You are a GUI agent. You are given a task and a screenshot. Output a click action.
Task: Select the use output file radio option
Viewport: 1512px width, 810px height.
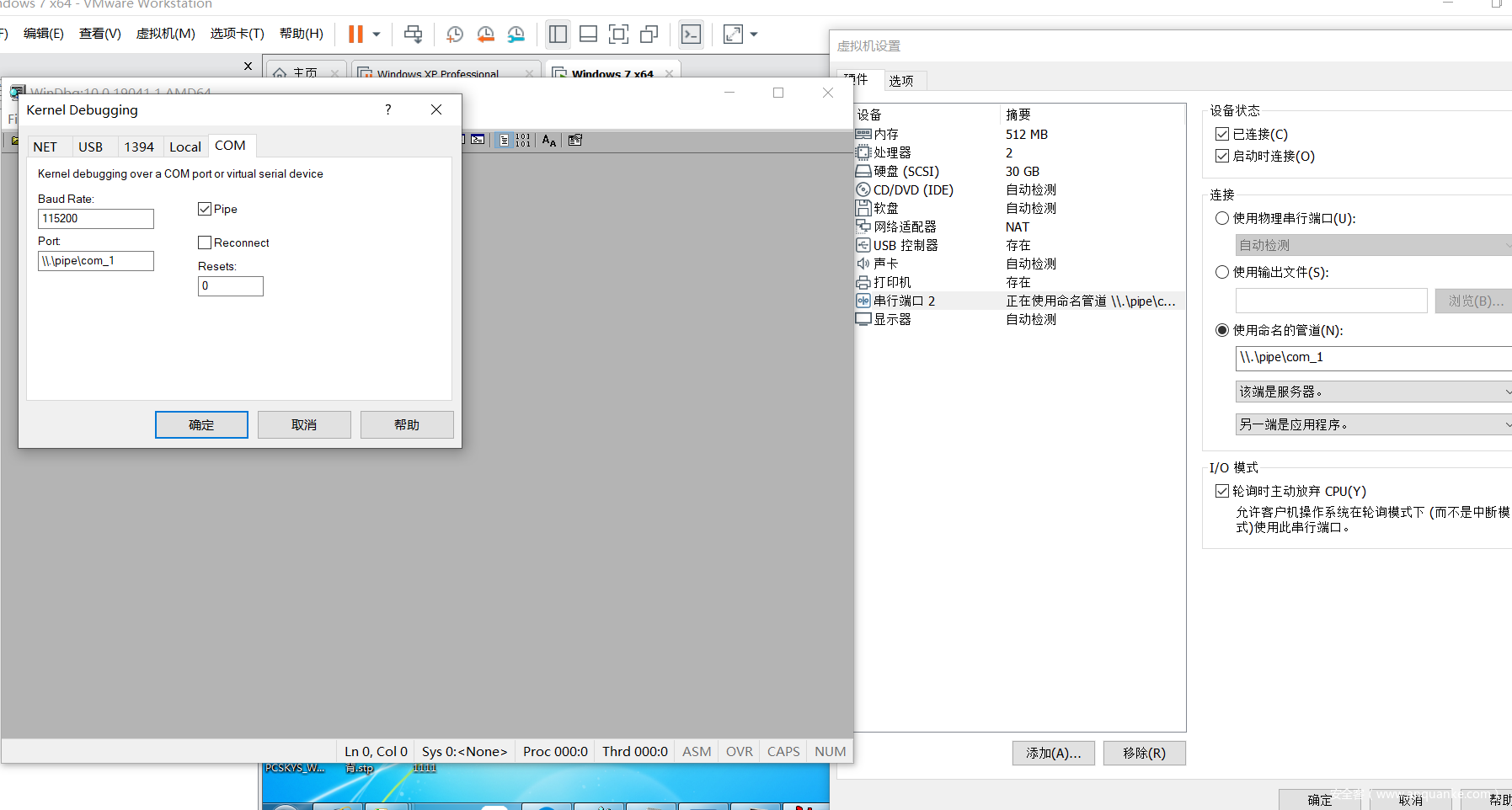1222,272
